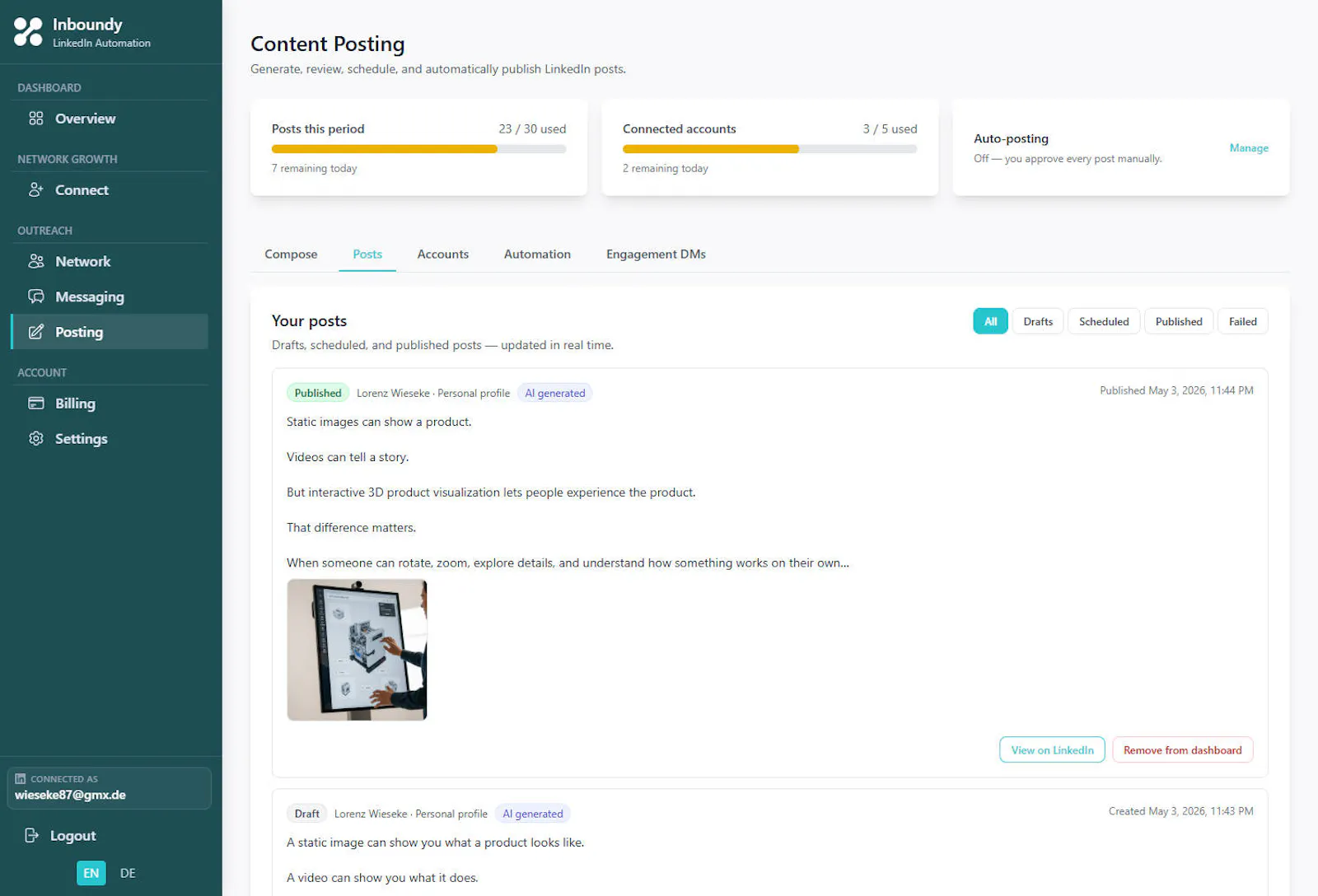
Task: Click the '3 / 5 used' value
Action: (890, 129)
